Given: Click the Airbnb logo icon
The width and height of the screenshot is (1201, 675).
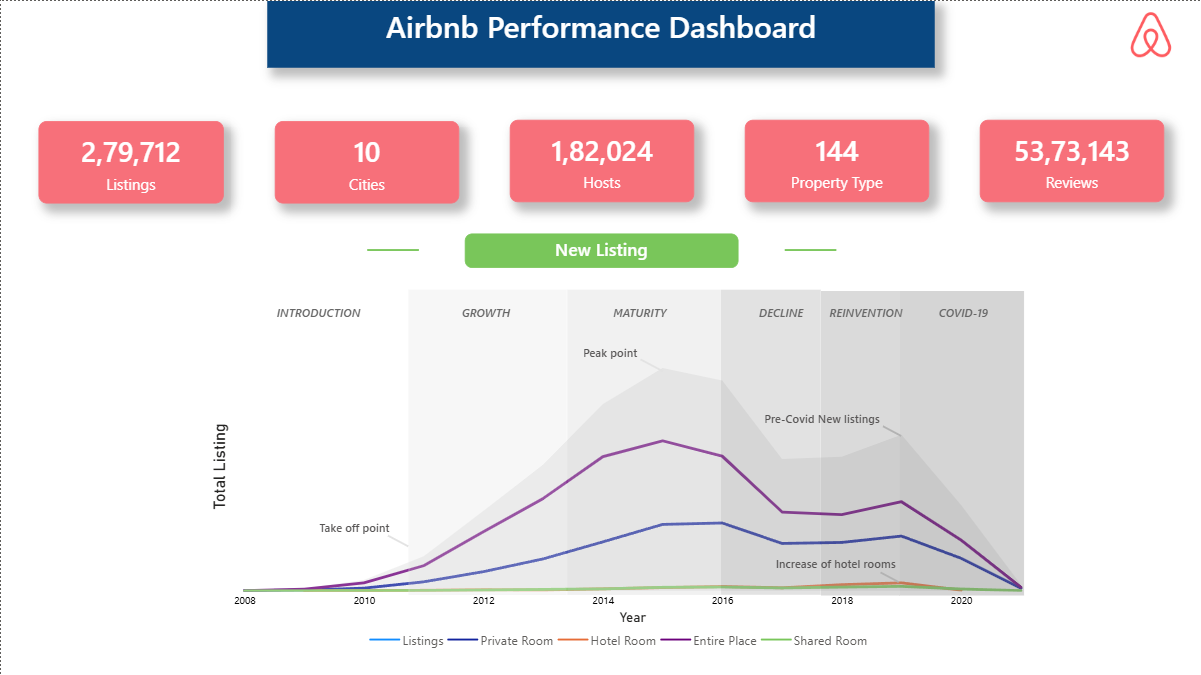Looking at the screenshot, I should 1150,36.
